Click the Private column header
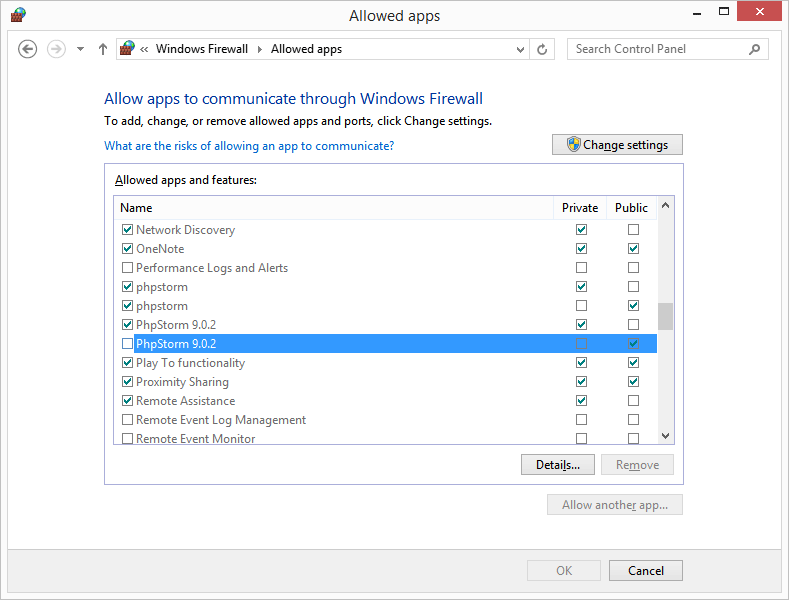Screen dimensions: 789x600 pyautogui.click(x=580, y=208)
